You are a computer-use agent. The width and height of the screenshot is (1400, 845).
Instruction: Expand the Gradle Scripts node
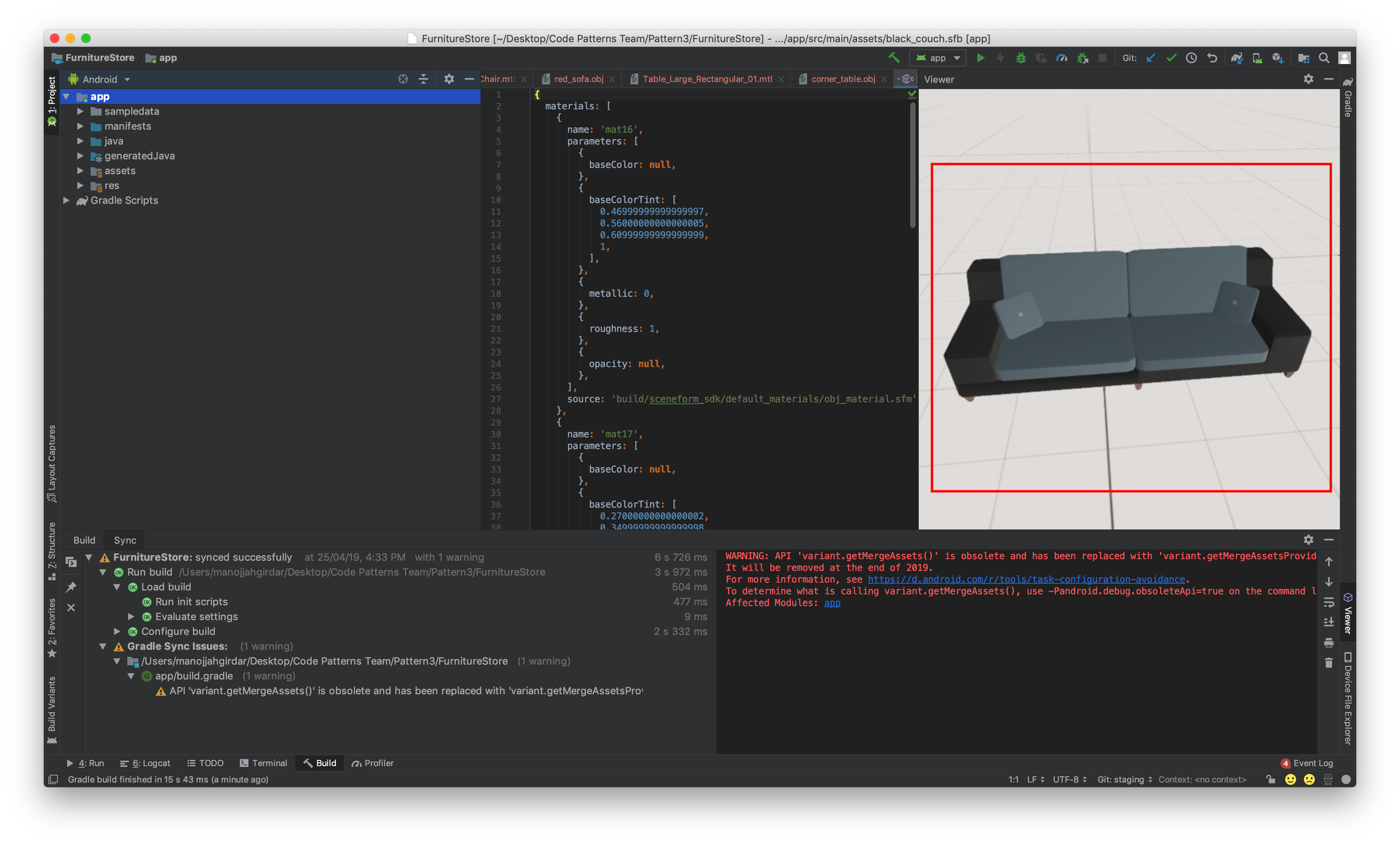point(66,200)
